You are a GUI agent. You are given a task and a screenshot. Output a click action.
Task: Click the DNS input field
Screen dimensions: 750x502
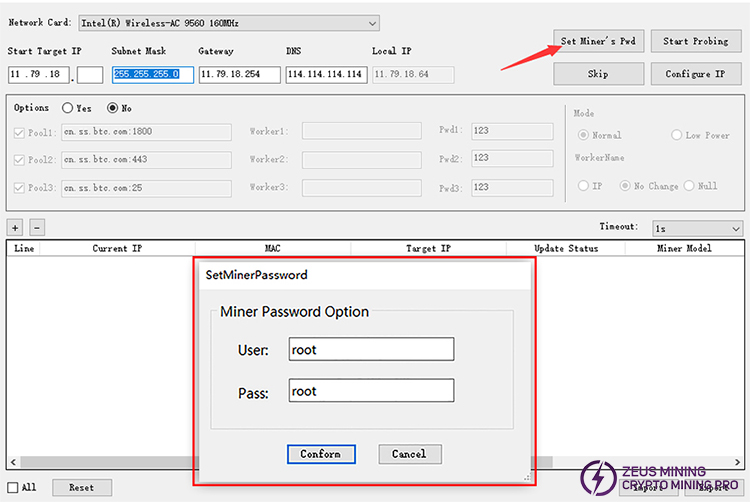tap(325, 74)
